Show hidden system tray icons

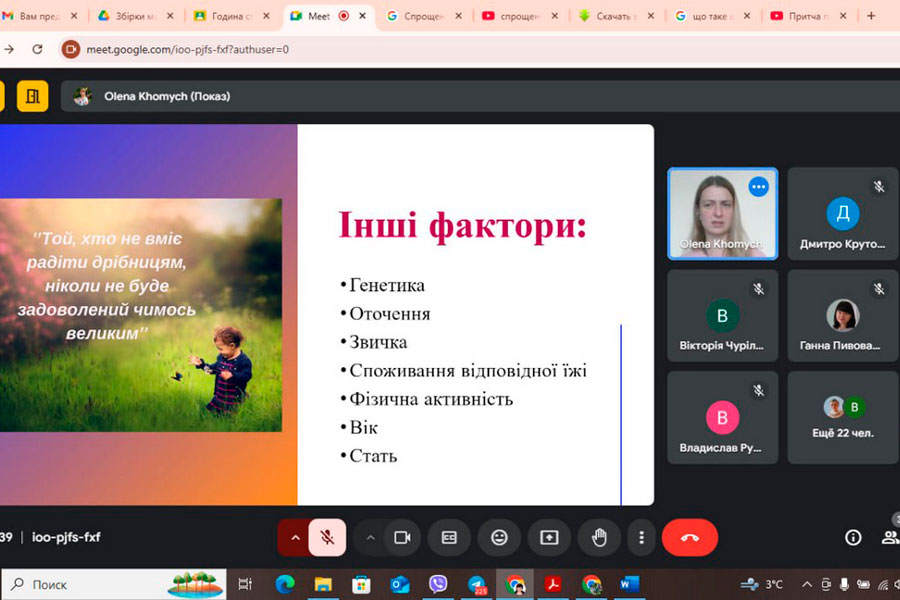(x=807, y=584)
